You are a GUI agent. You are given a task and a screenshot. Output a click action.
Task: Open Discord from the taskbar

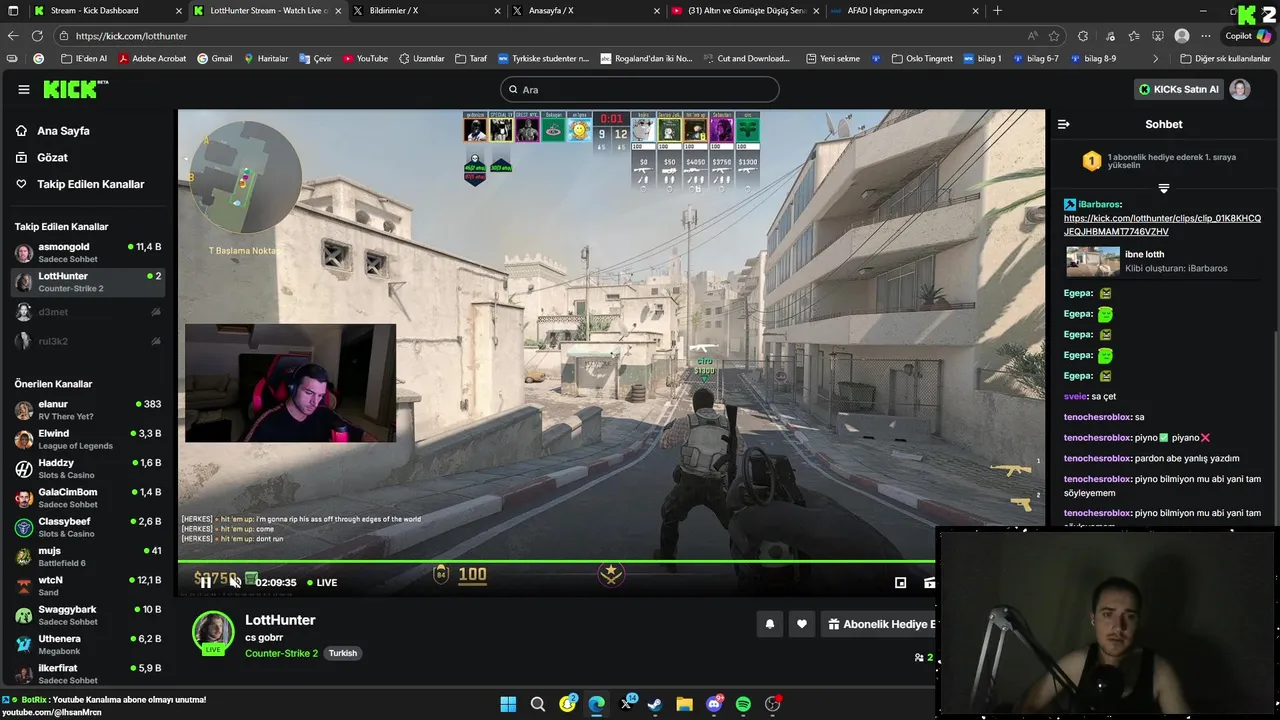pos(714,704)
